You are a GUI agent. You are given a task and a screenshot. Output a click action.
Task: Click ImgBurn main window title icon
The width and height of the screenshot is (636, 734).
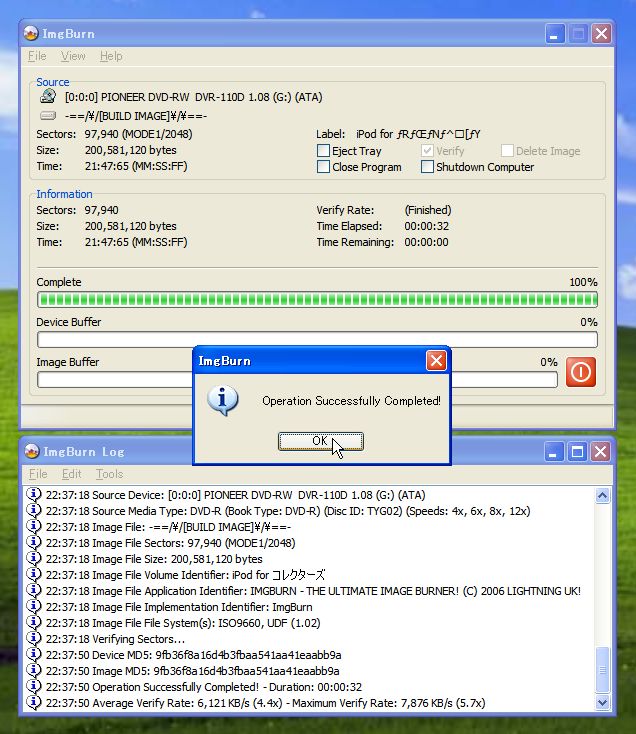click(31, 33)
